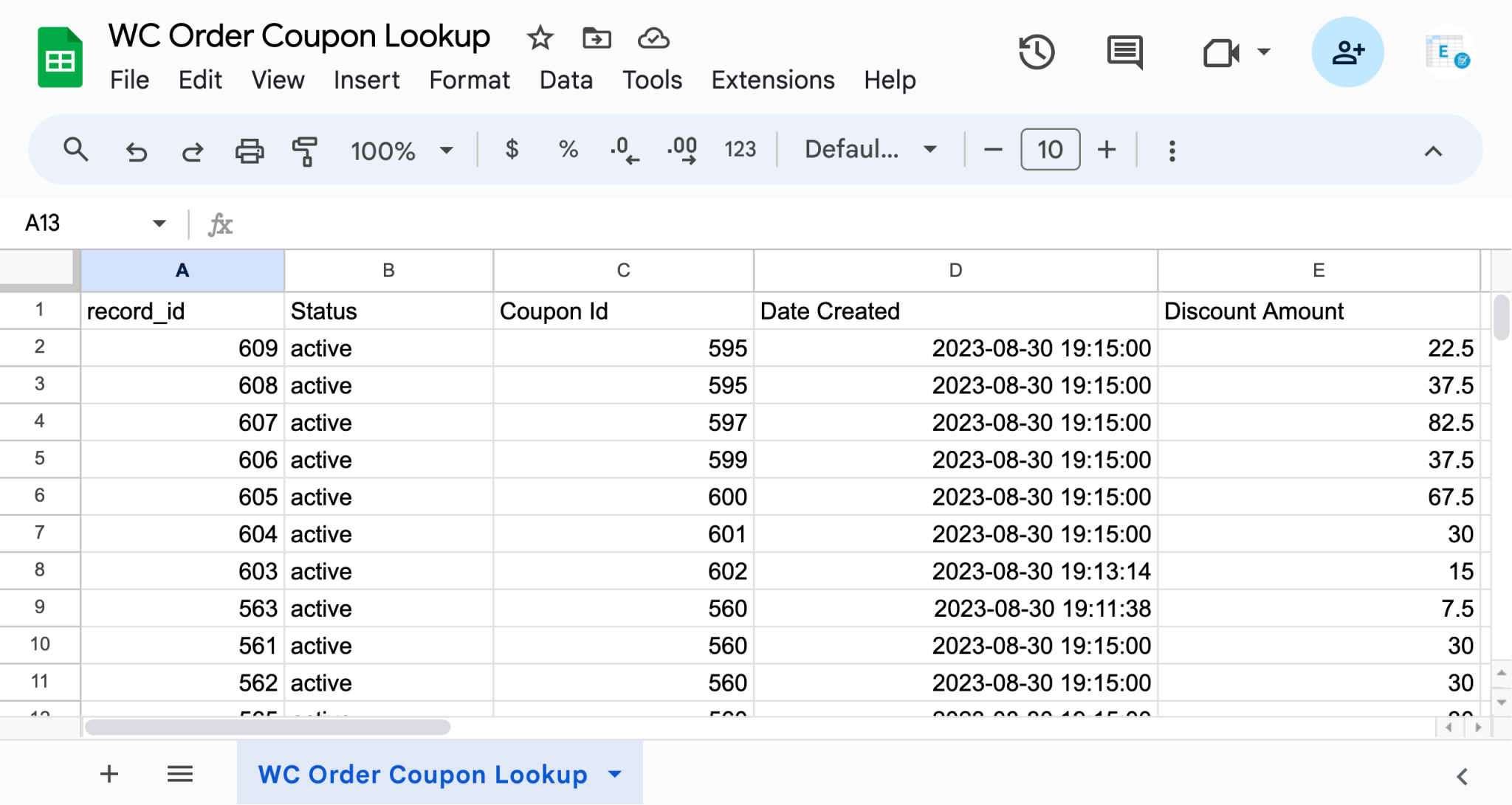Print the spreadsheet
Screen dimensions: 1512x805
[249, 150]
